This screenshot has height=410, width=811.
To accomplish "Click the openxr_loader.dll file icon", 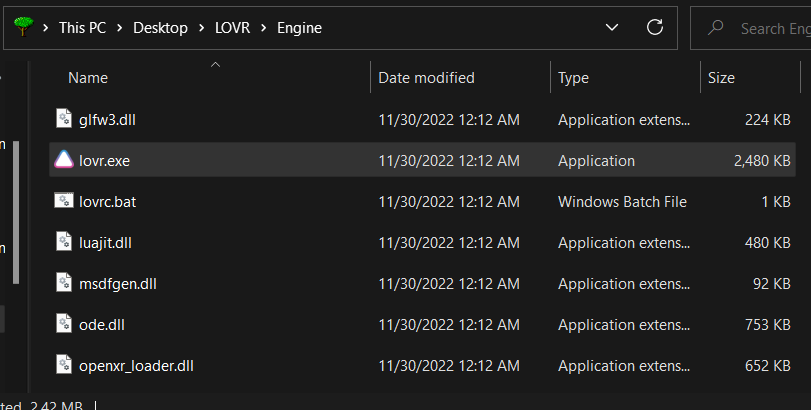I will [64, 365].
